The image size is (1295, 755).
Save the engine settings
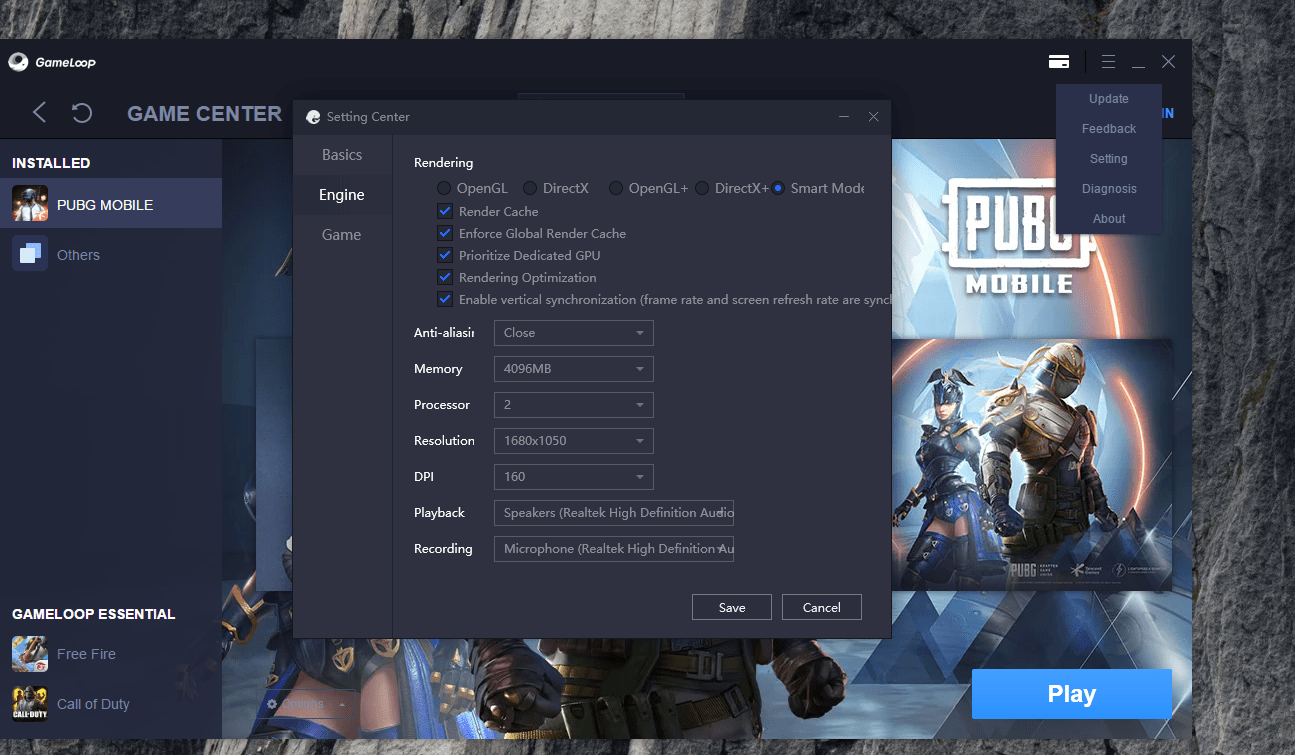pyautogui.click(x=732, y=607)
